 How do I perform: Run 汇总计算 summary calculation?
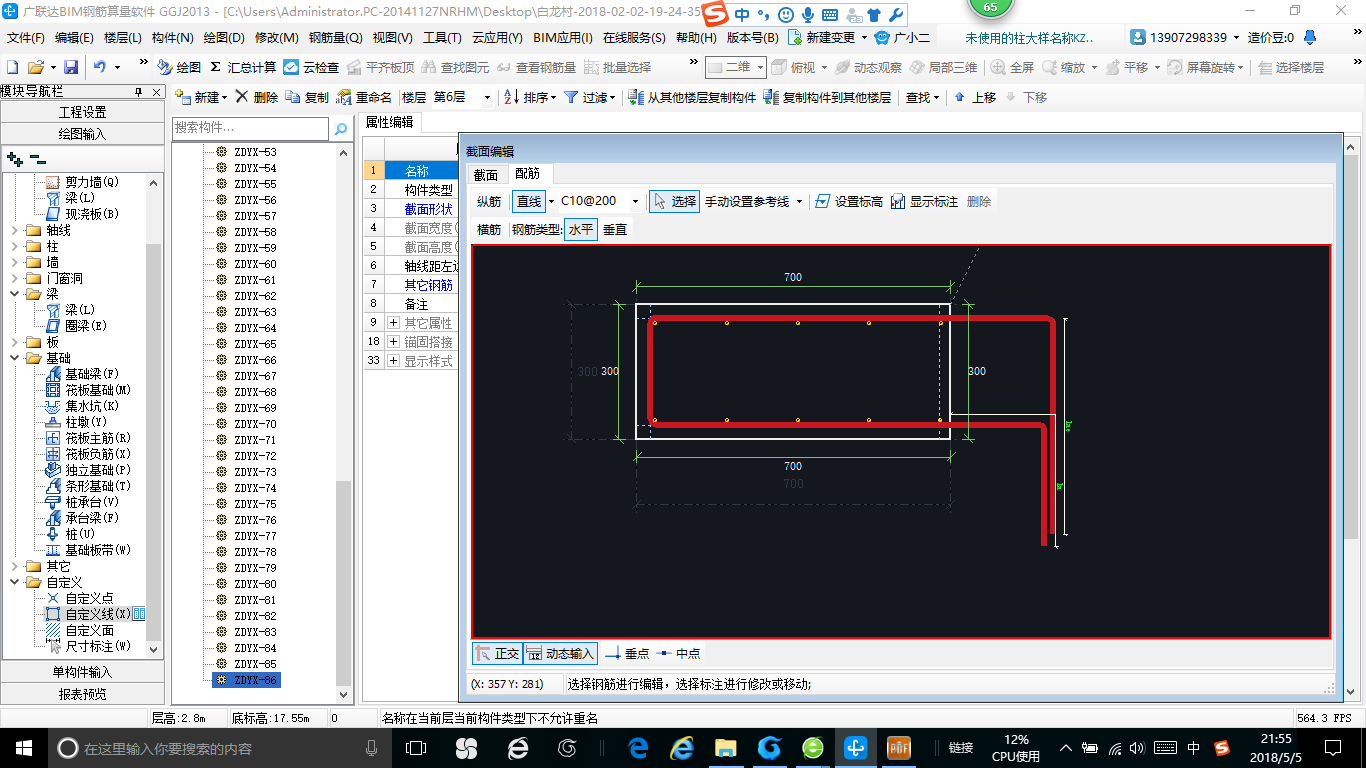(x=243, y=67)
